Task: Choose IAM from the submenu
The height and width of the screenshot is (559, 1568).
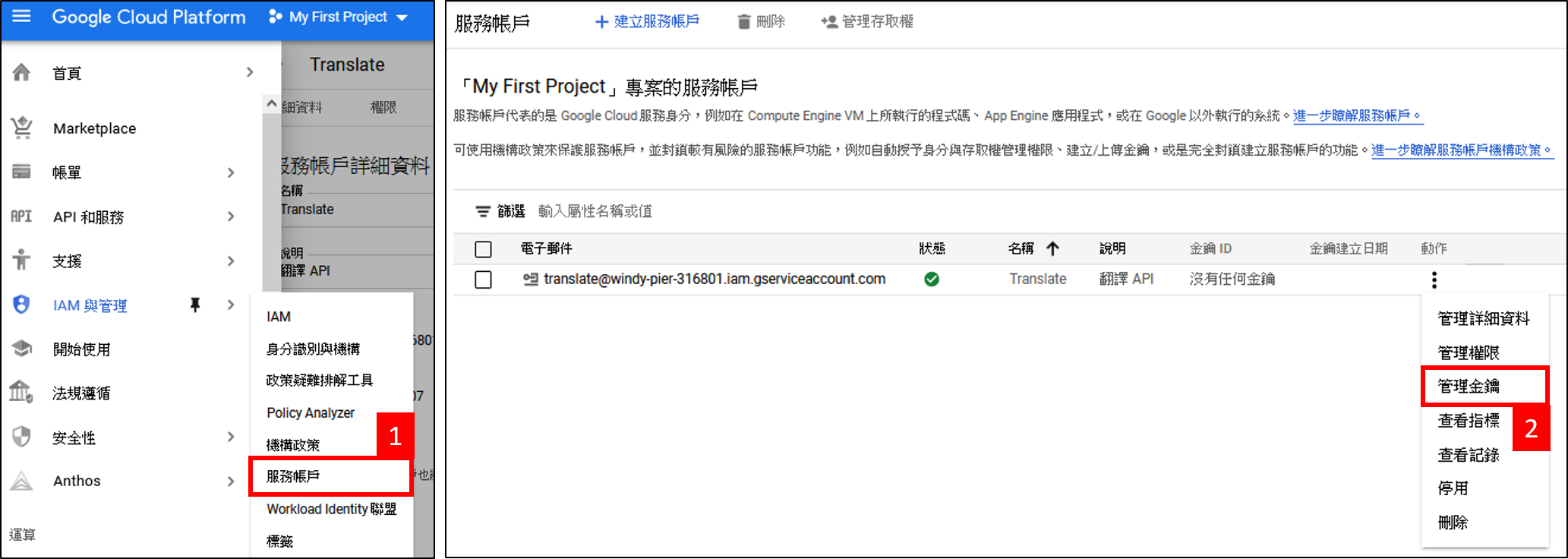Action: 279,317
